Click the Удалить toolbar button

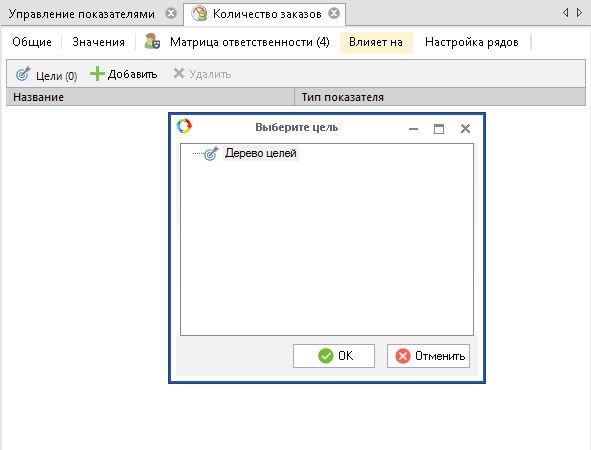click(x=202, y=74)
